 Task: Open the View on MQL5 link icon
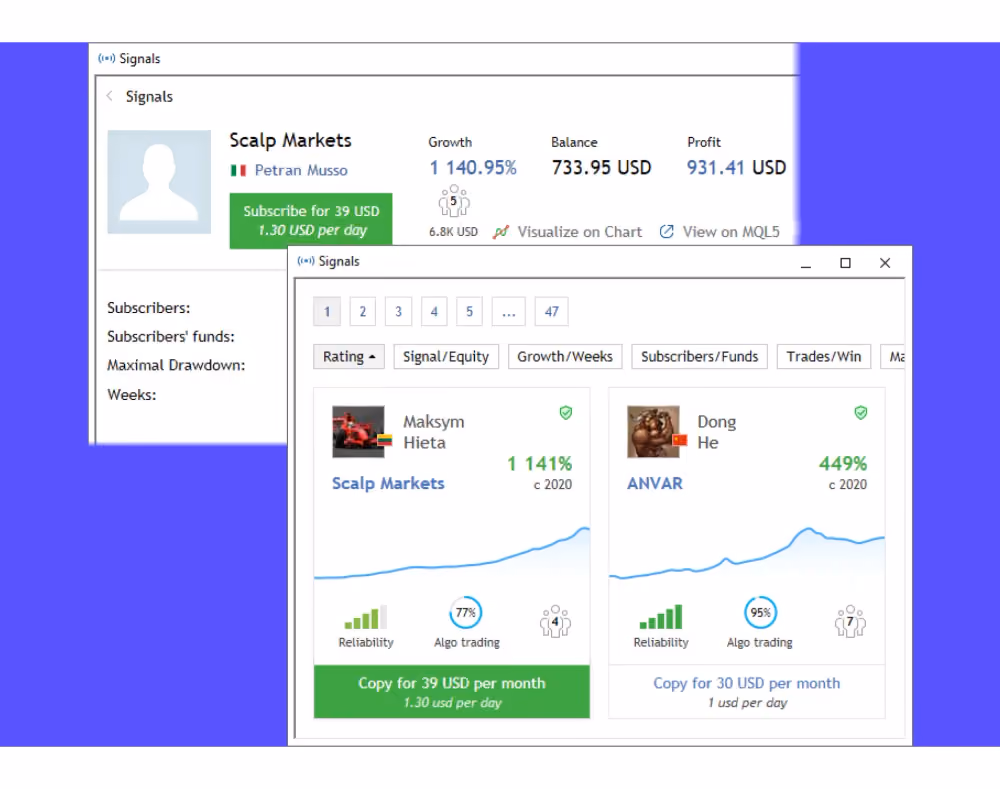(666, 232)
